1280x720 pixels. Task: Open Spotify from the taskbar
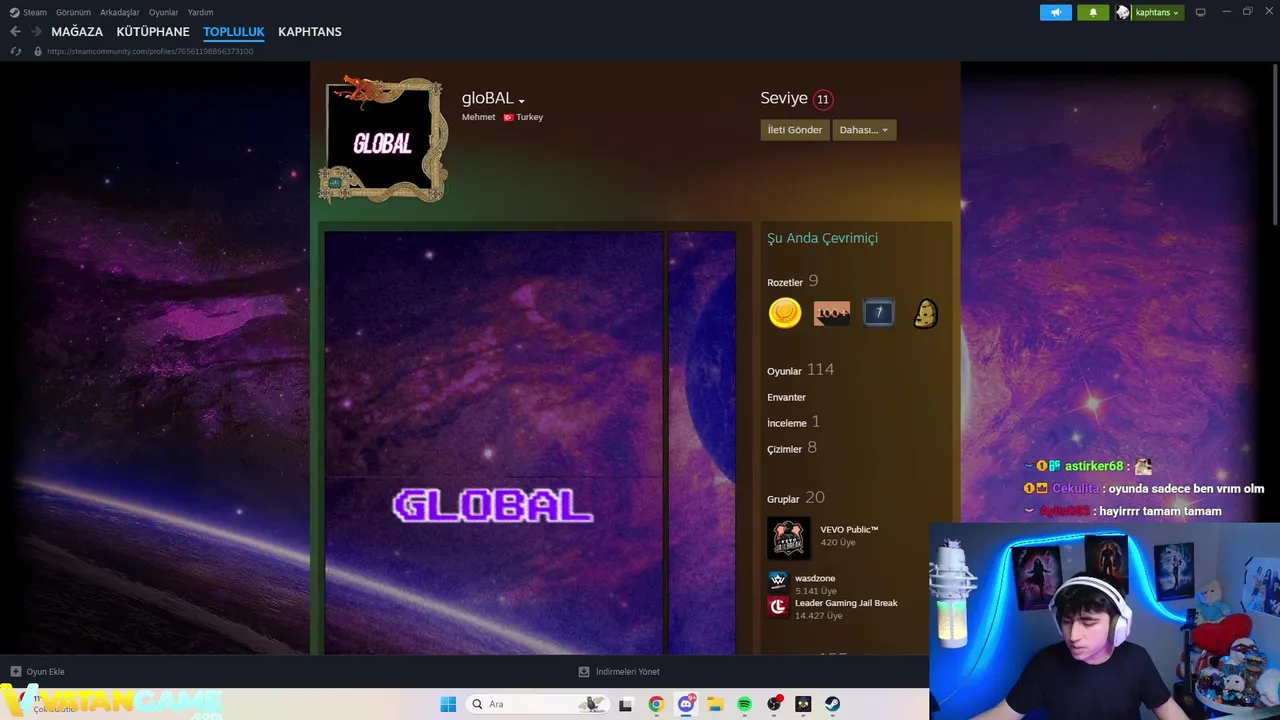tap(744, 704)
